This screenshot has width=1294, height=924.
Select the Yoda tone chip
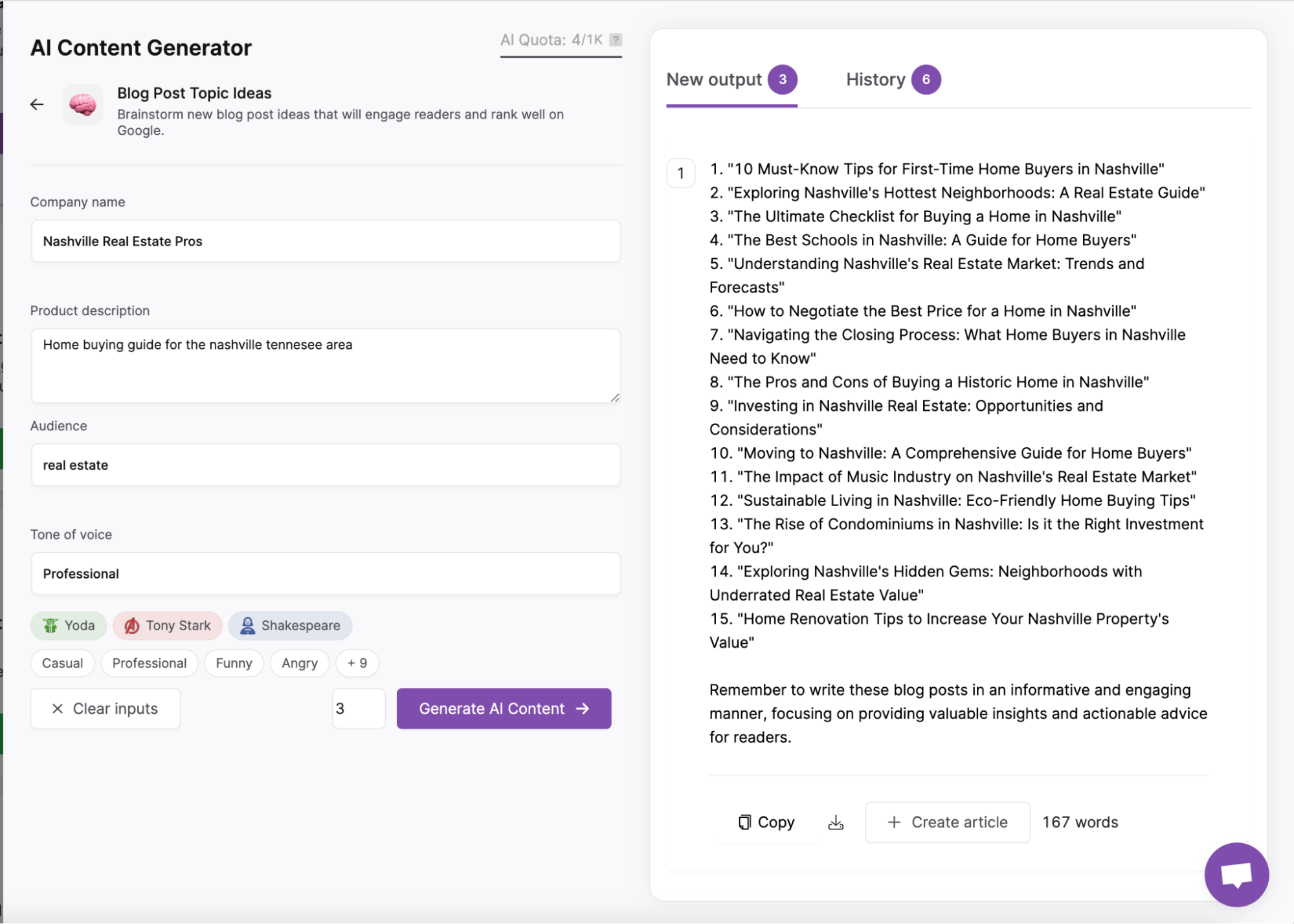[x=69, y=626]
